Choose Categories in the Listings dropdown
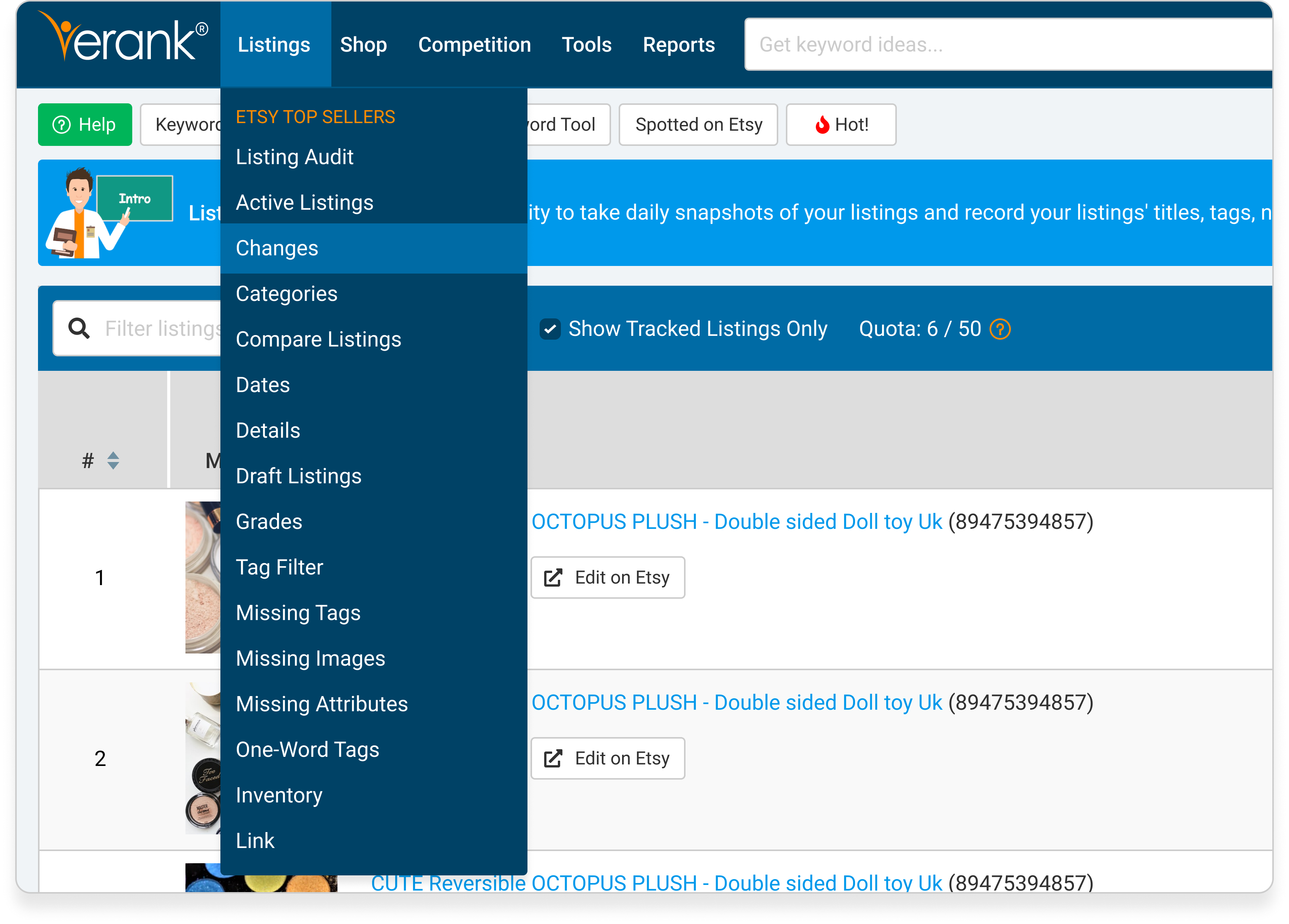This screenshot has height=924, width=1289. click(x=374, y=294)
